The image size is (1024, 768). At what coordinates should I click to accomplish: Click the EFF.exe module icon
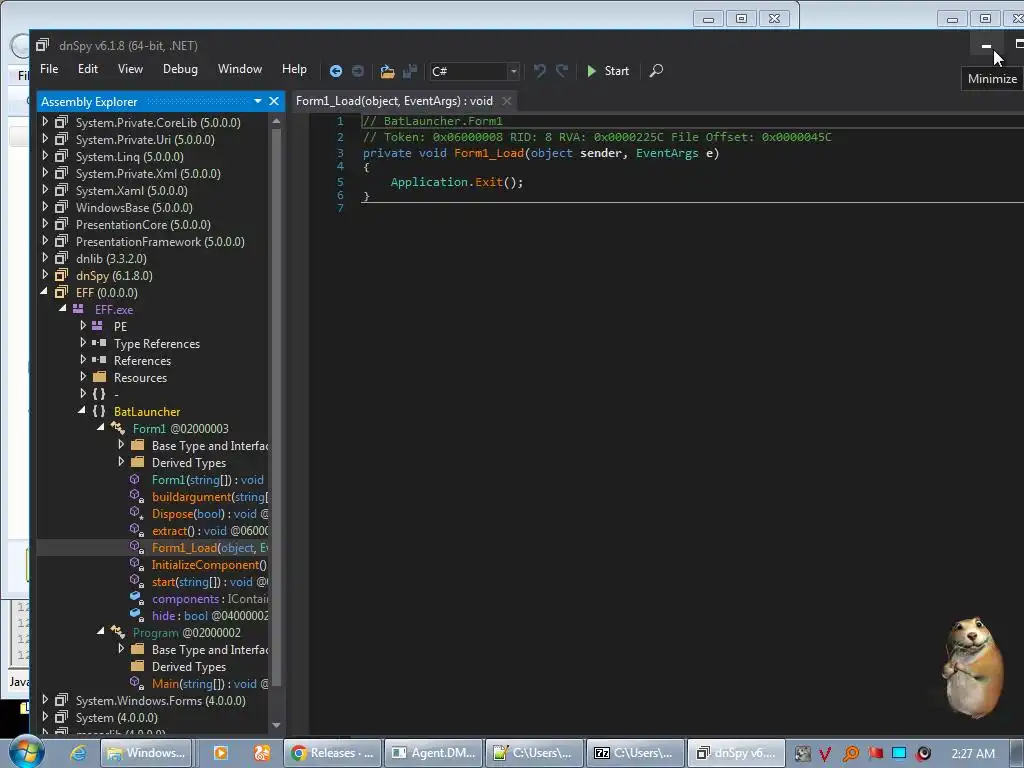pos(78,309)
